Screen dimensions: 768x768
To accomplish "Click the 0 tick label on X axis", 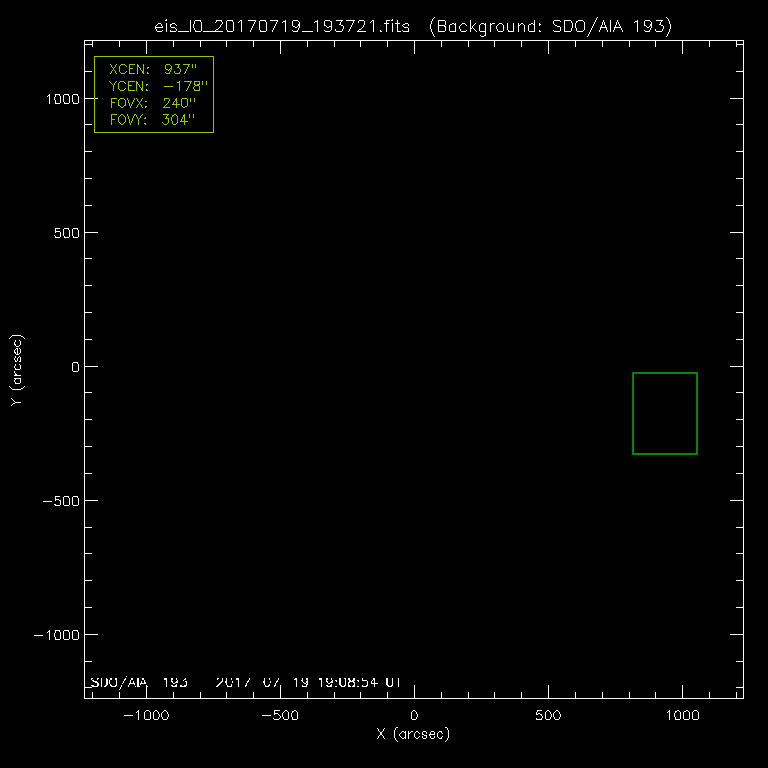I will click(414, 716).
